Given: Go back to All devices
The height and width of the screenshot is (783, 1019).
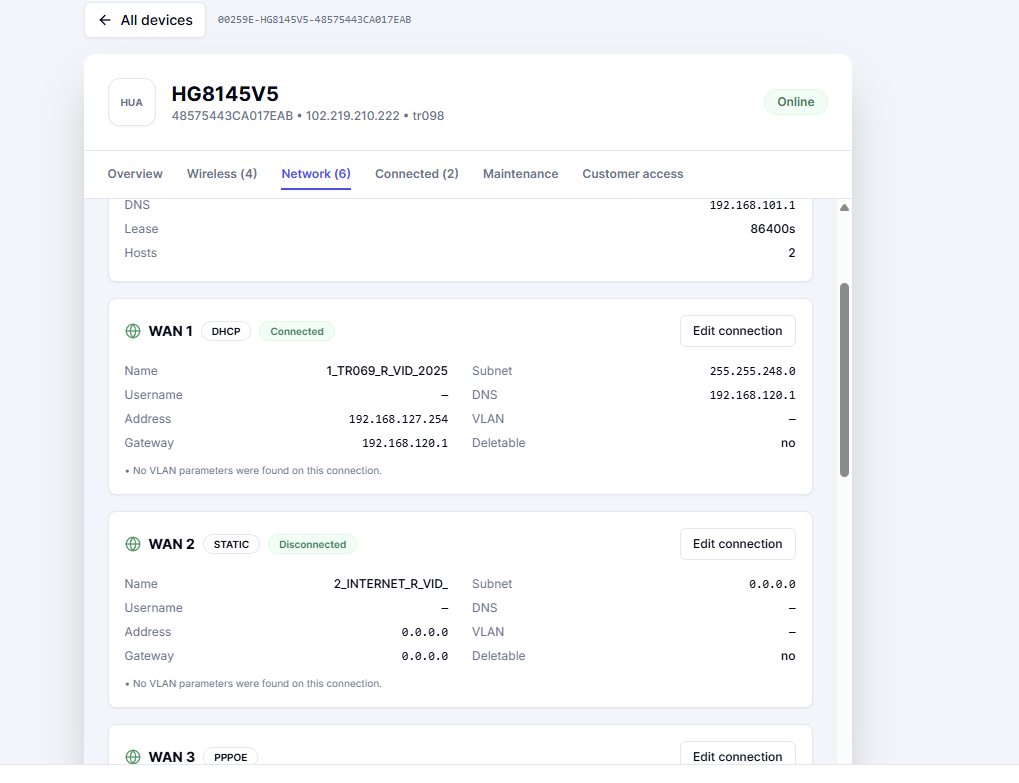Looking at the screenshot, I should click(145, 20).
